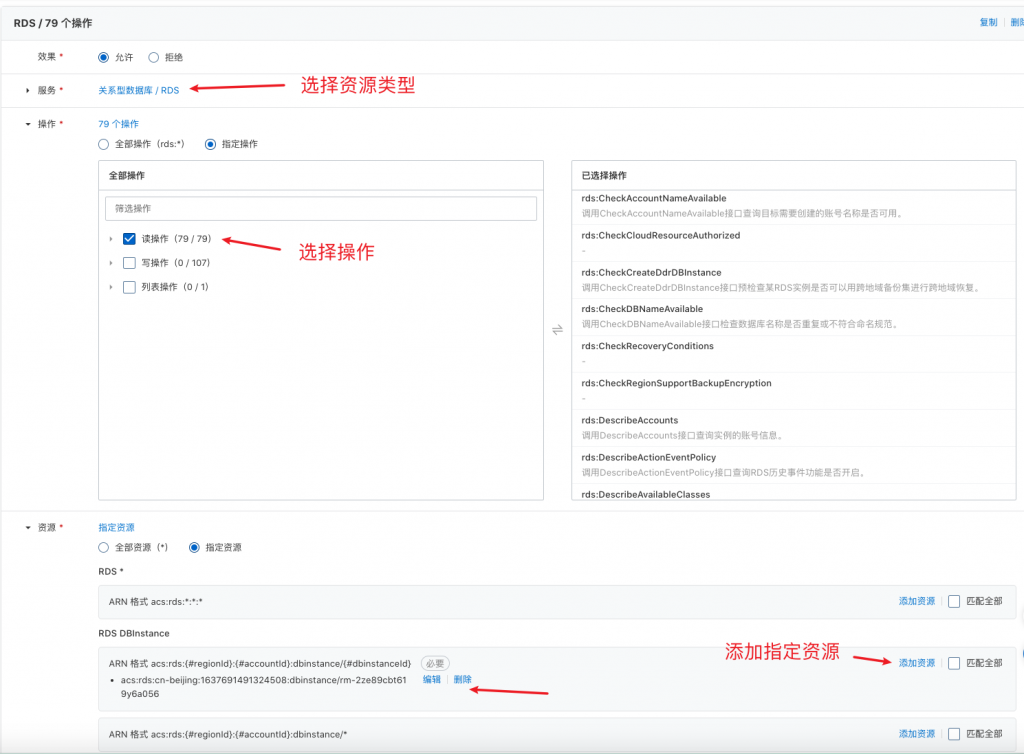Check 匹配全部 for ARN acs:rds:*:*:*
1024x754 pixels.
(x=954, y=601)
